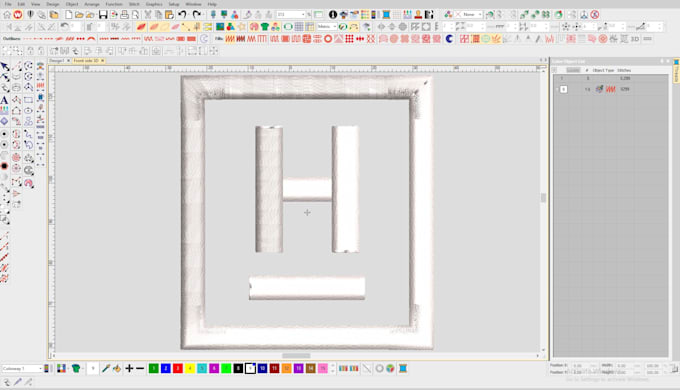Paste from the clipboard
The image size is (680, 390).
pos(170,15)
